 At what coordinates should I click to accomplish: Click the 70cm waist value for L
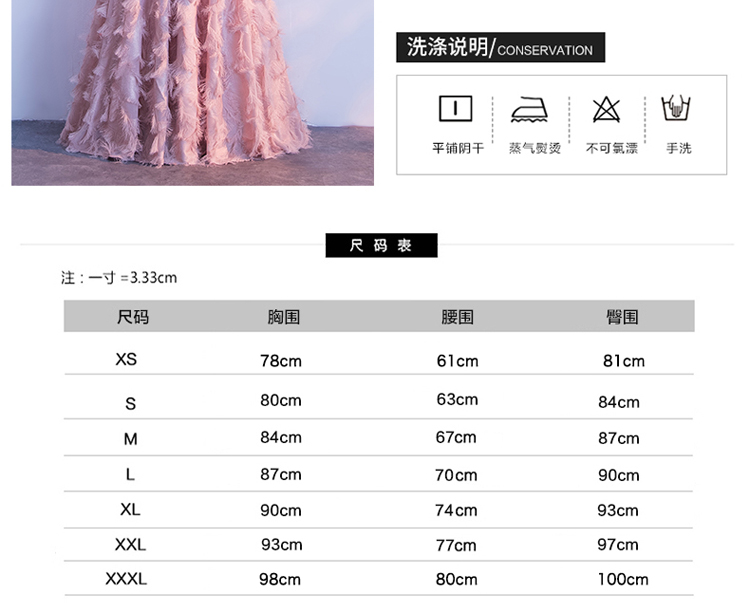(456, 475)
